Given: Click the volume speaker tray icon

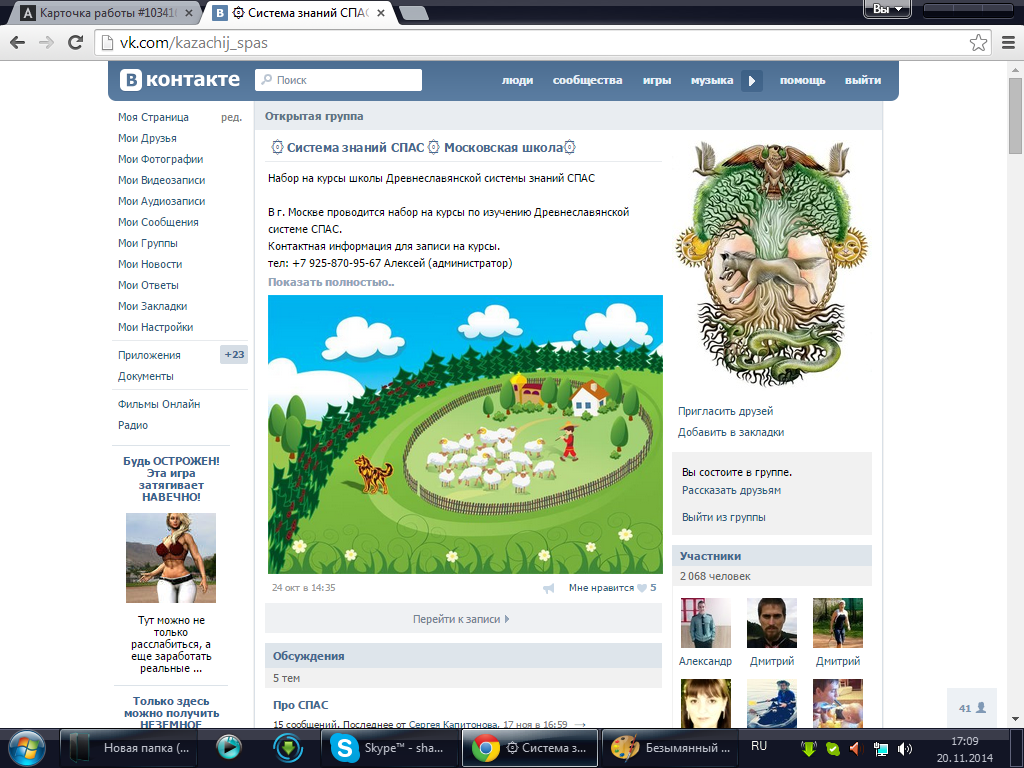Looking at the screenshot, I should [904, 749].
